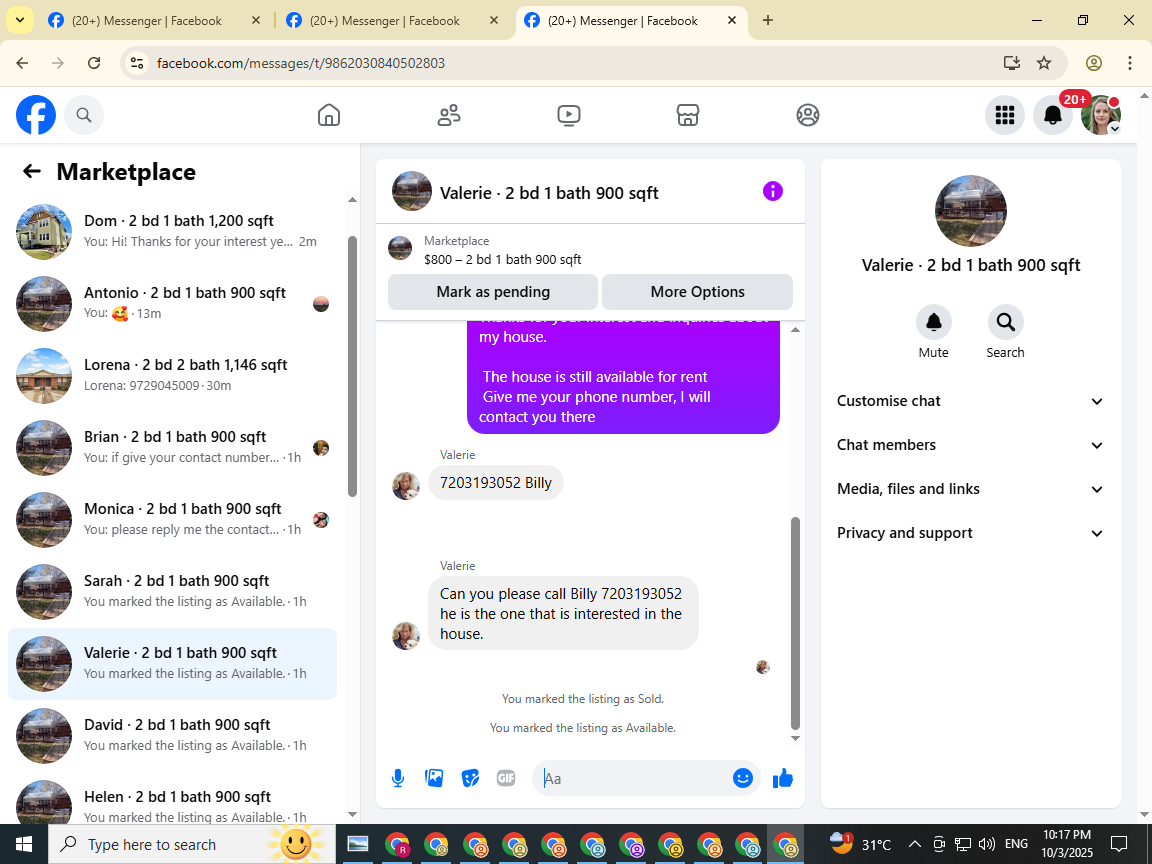Image resolution: width=1152 pixels, height=864 pixels.
Task: Reload the page in Chrome
Action: pyautogui.click(x=94, y=63)
